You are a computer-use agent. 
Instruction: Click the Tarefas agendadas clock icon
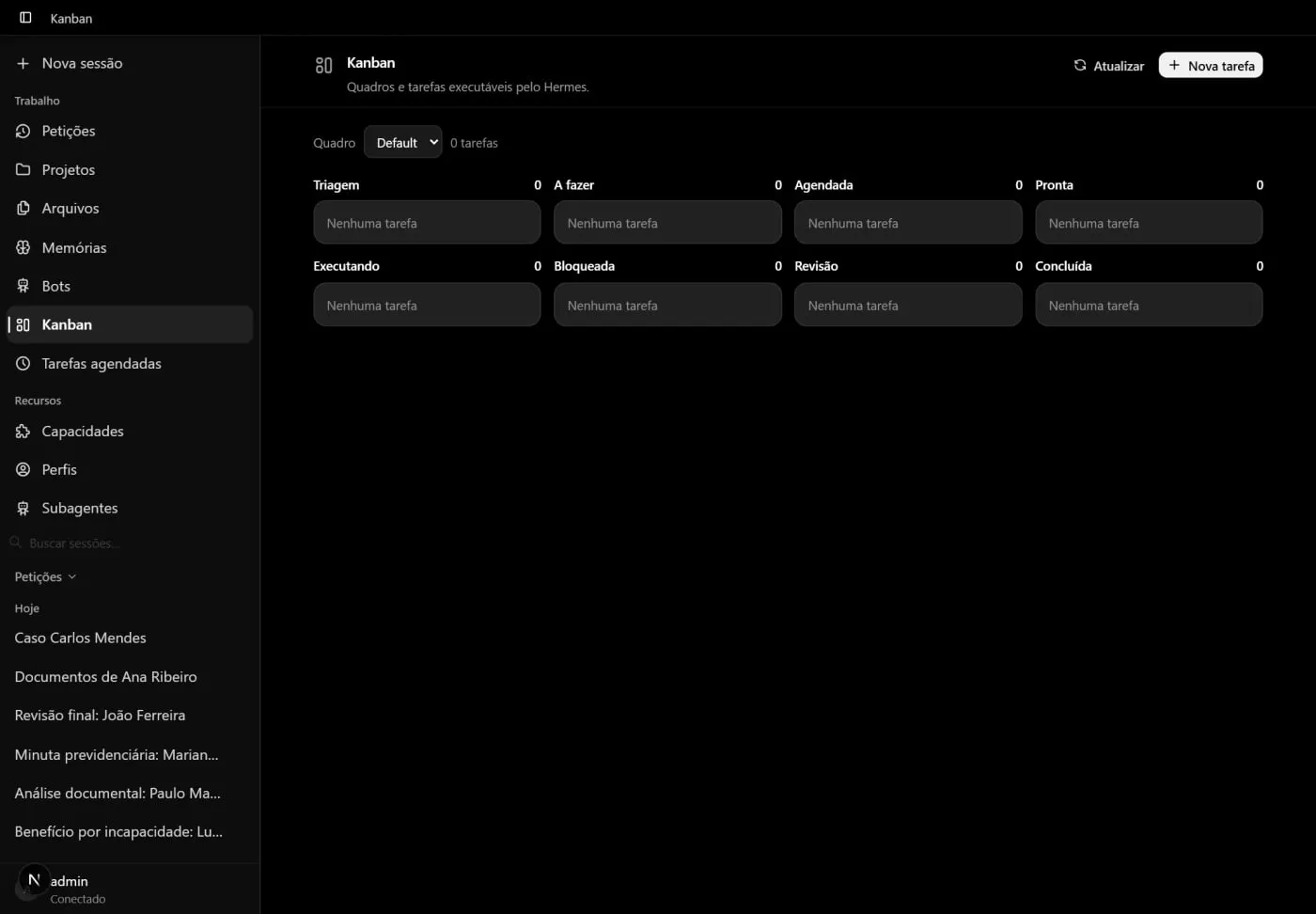pyautogui.click(x=23, y=363)
